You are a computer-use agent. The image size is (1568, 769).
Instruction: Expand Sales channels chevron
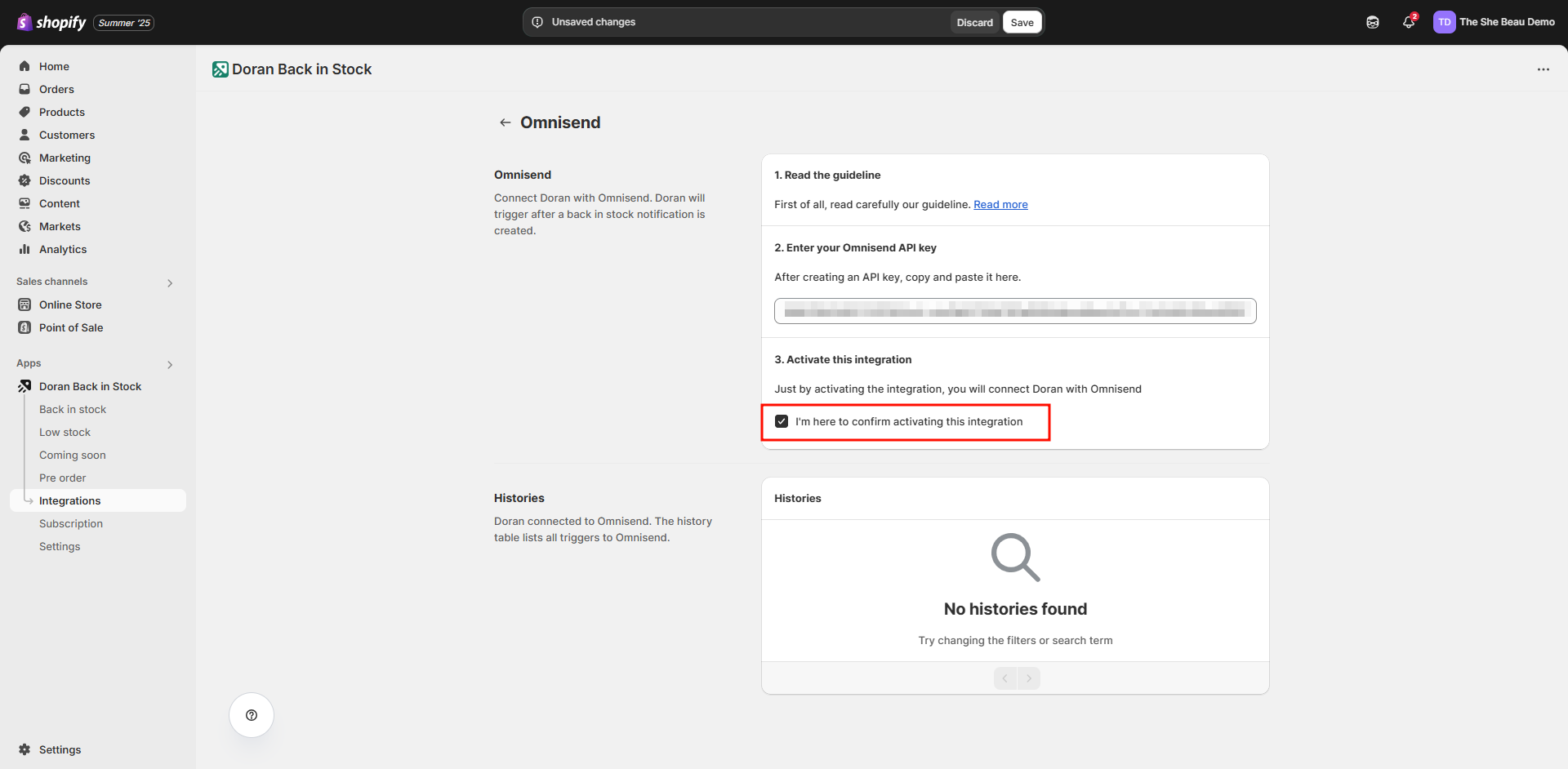170,282
